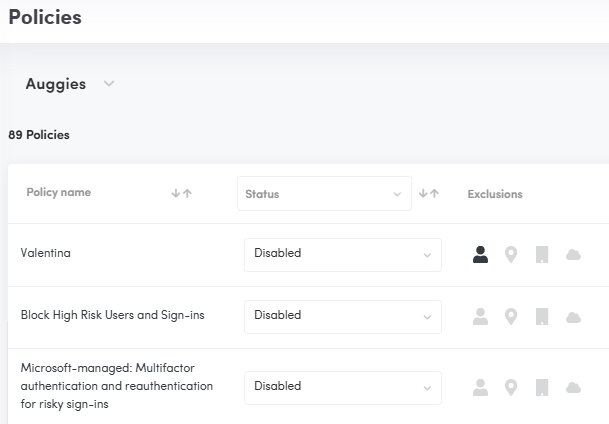
Task: Click device exclusion icon for Block High Risk policy
Action: pos(542,316)
